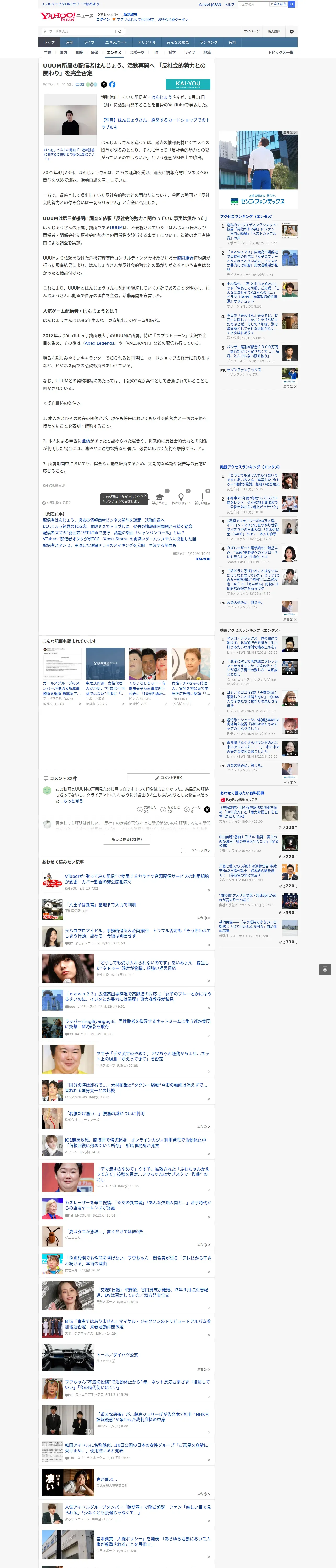Screen dimensions: 336x1568
Task: Click the article photo thumbnail of はんじょう
Action: 70,120
